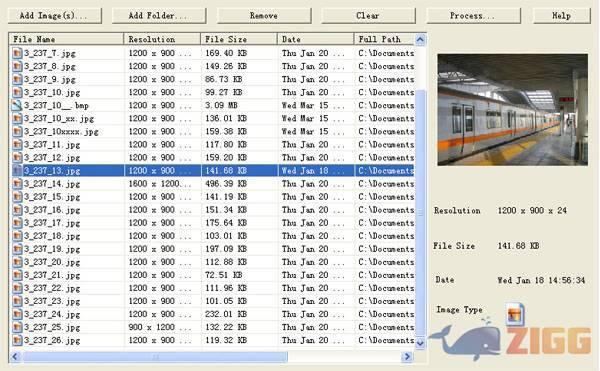Screen dimensions: 600x371
Task: Click the file icon of 3_237_14.jpg
Action: pos(17,183)
